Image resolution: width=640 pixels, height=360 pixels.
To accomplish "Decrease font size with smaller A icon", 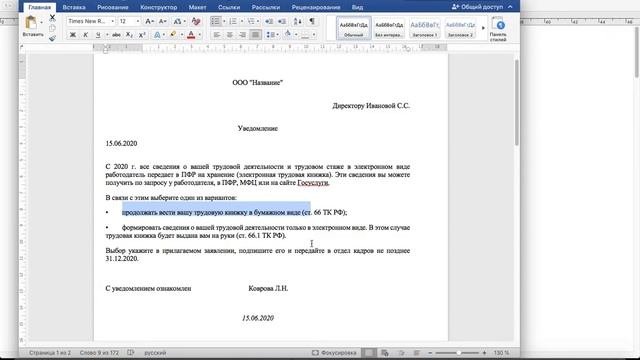I will point(162,21).
